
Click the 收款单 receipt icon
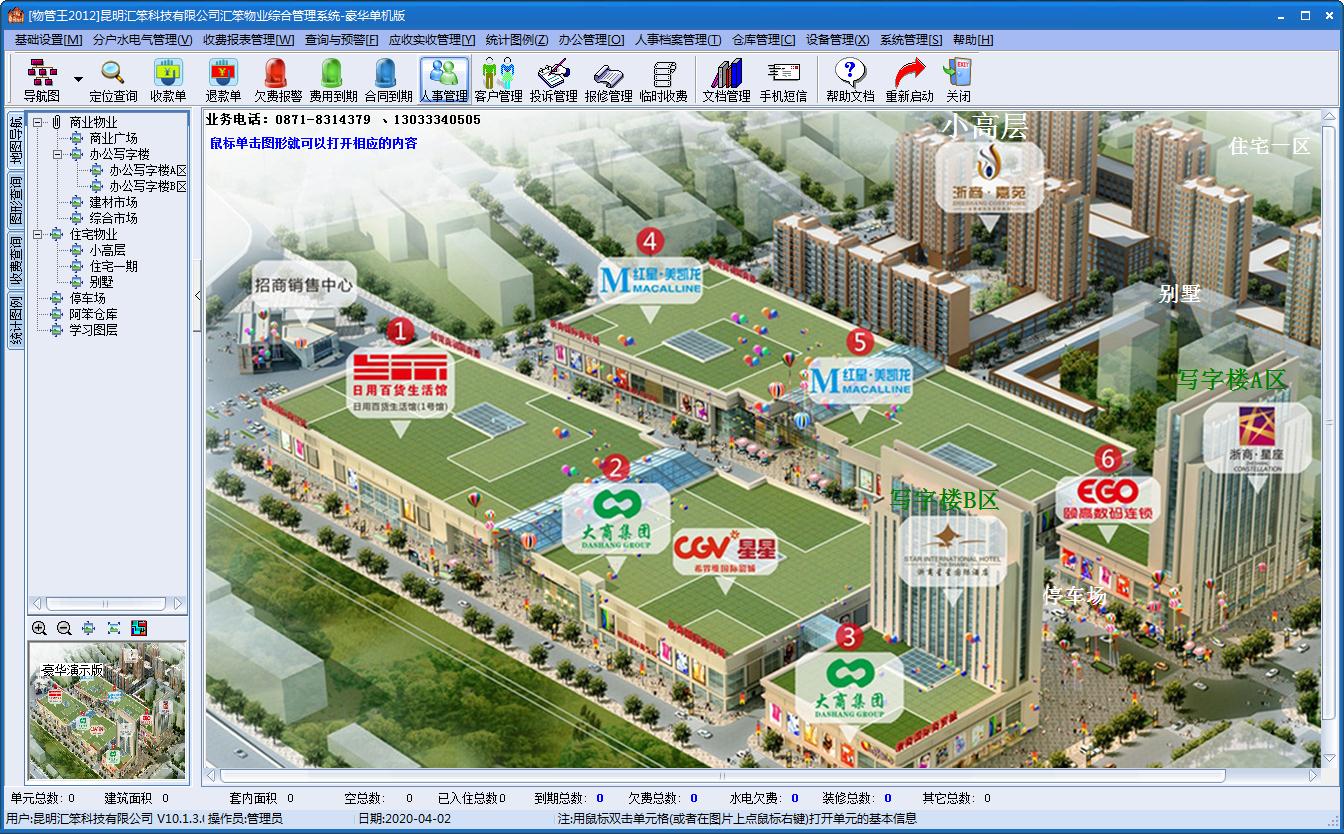click(168, 80)
